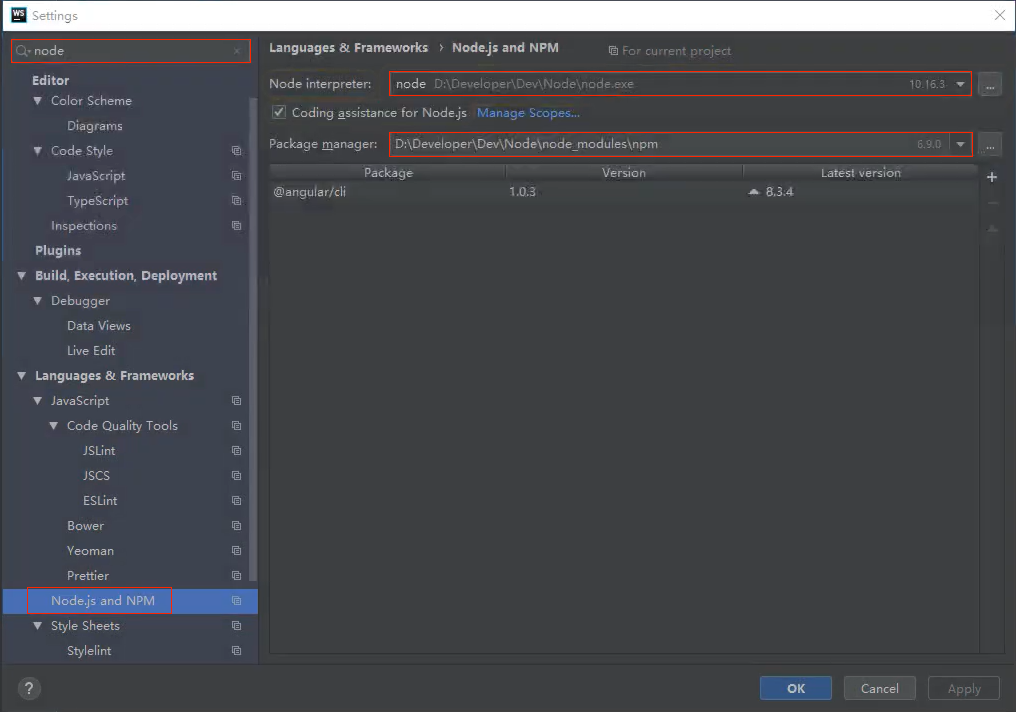Image resolution: width=1016 pixels, height=712 pixels.
Task: Open Stylelint settings in the tree
Action: pos(89,650)
